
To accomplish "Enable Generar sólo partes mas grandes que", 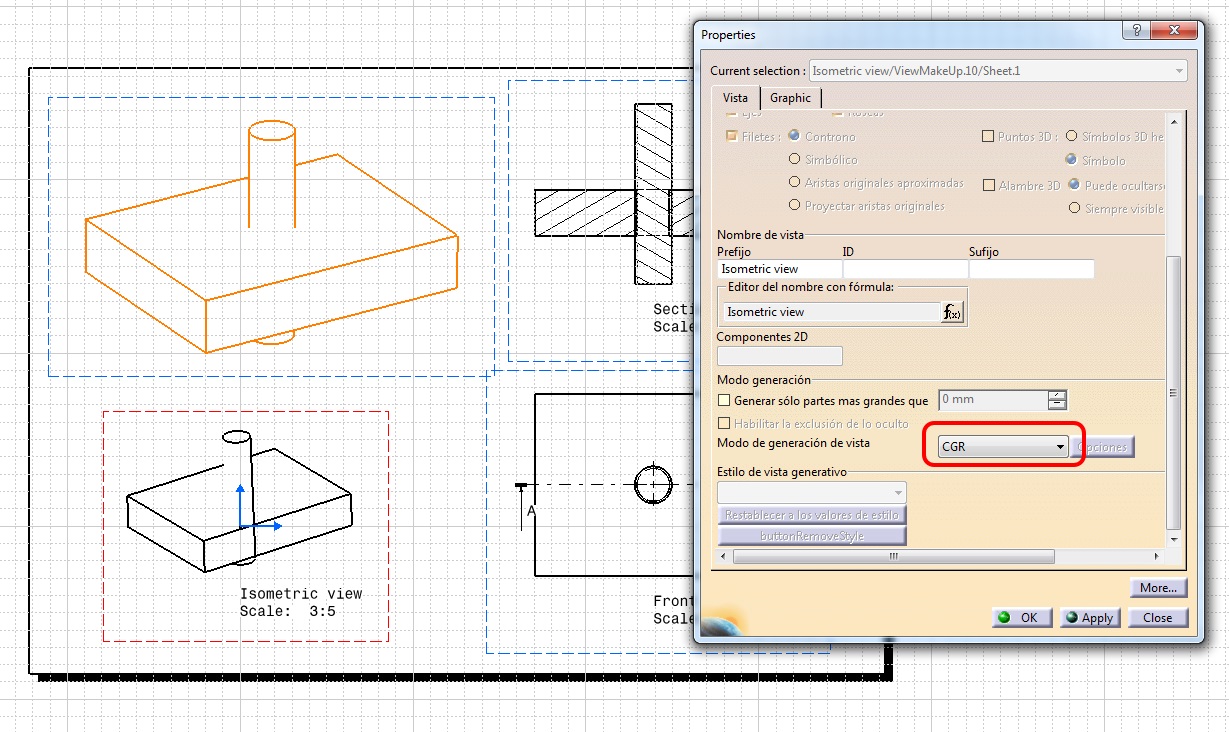I will 725,400.
